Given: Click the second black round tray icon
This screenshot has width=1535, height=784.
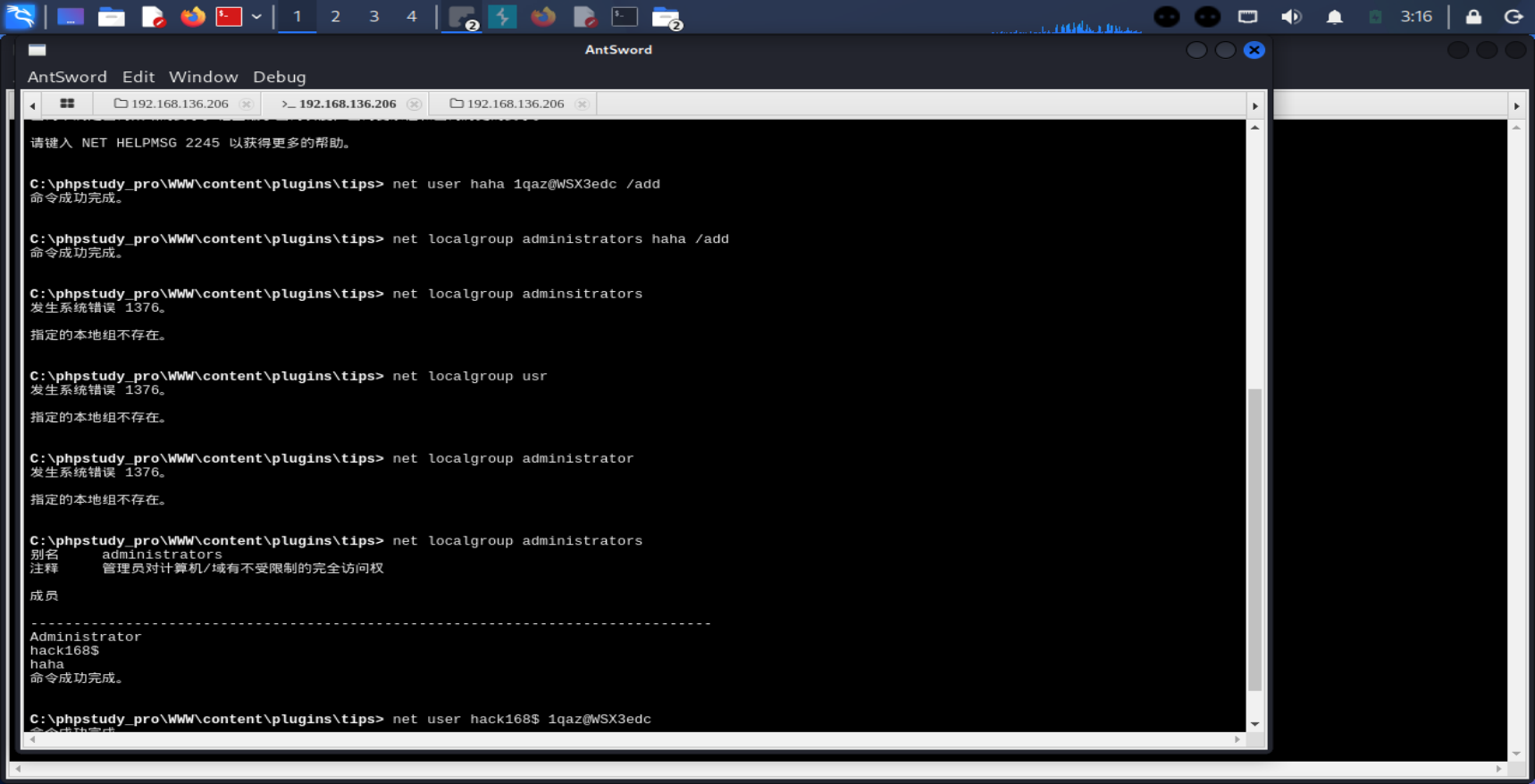Looking at the screenshot, I should click(x=1207, y=16).
